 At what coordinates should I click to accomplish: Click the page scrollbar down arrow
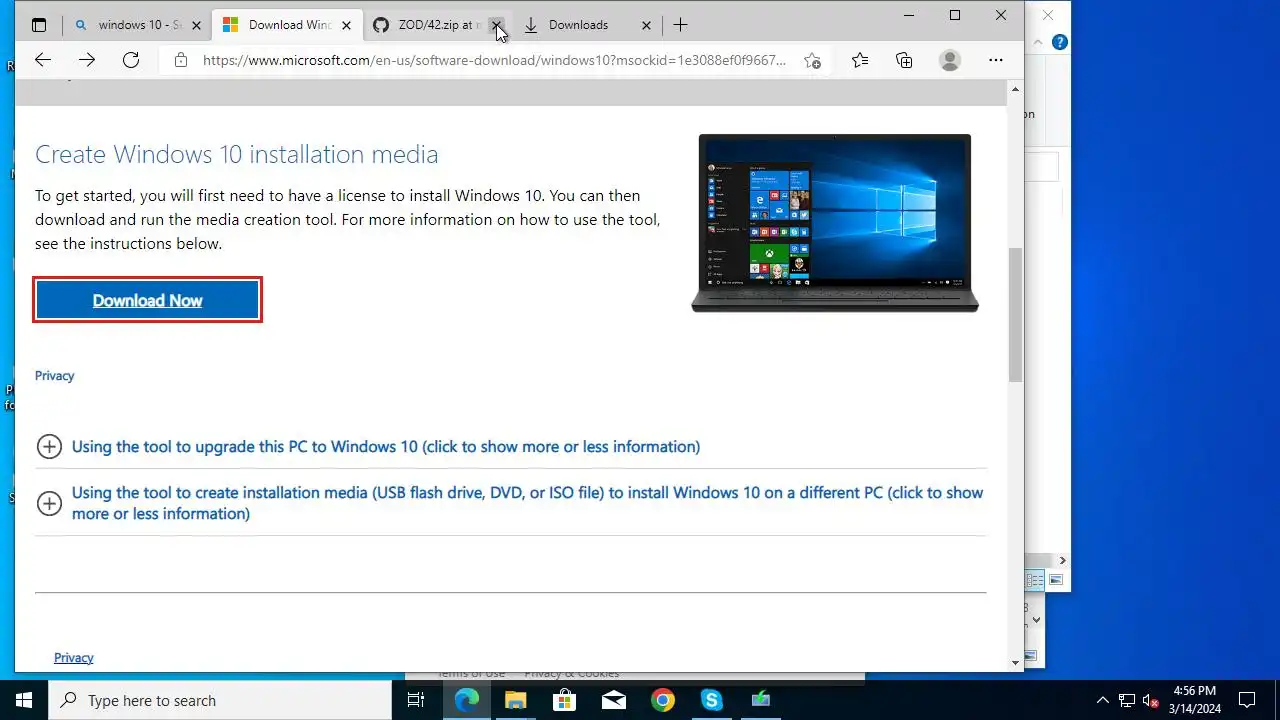click(x=1015, y=662)
